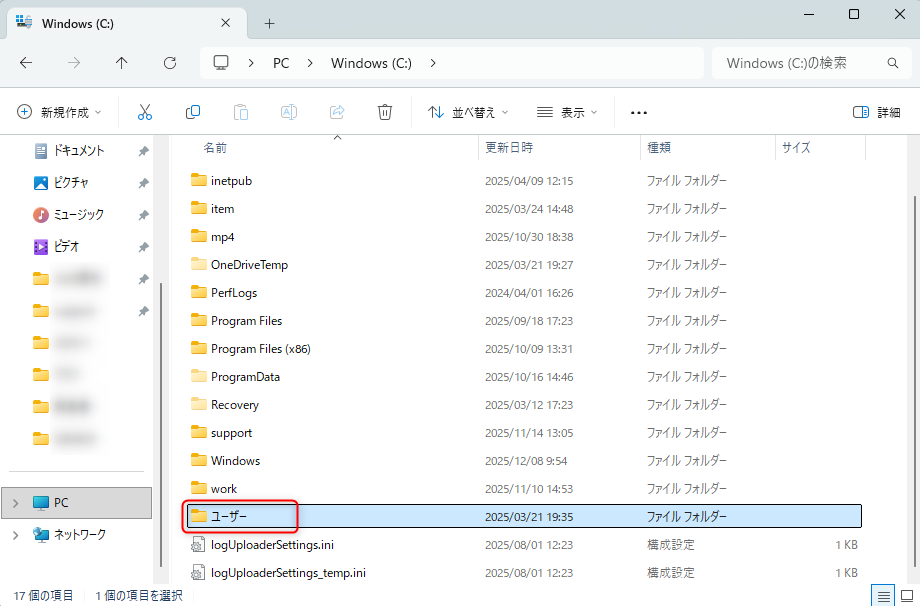Go up one folder level

coord(122,63)
